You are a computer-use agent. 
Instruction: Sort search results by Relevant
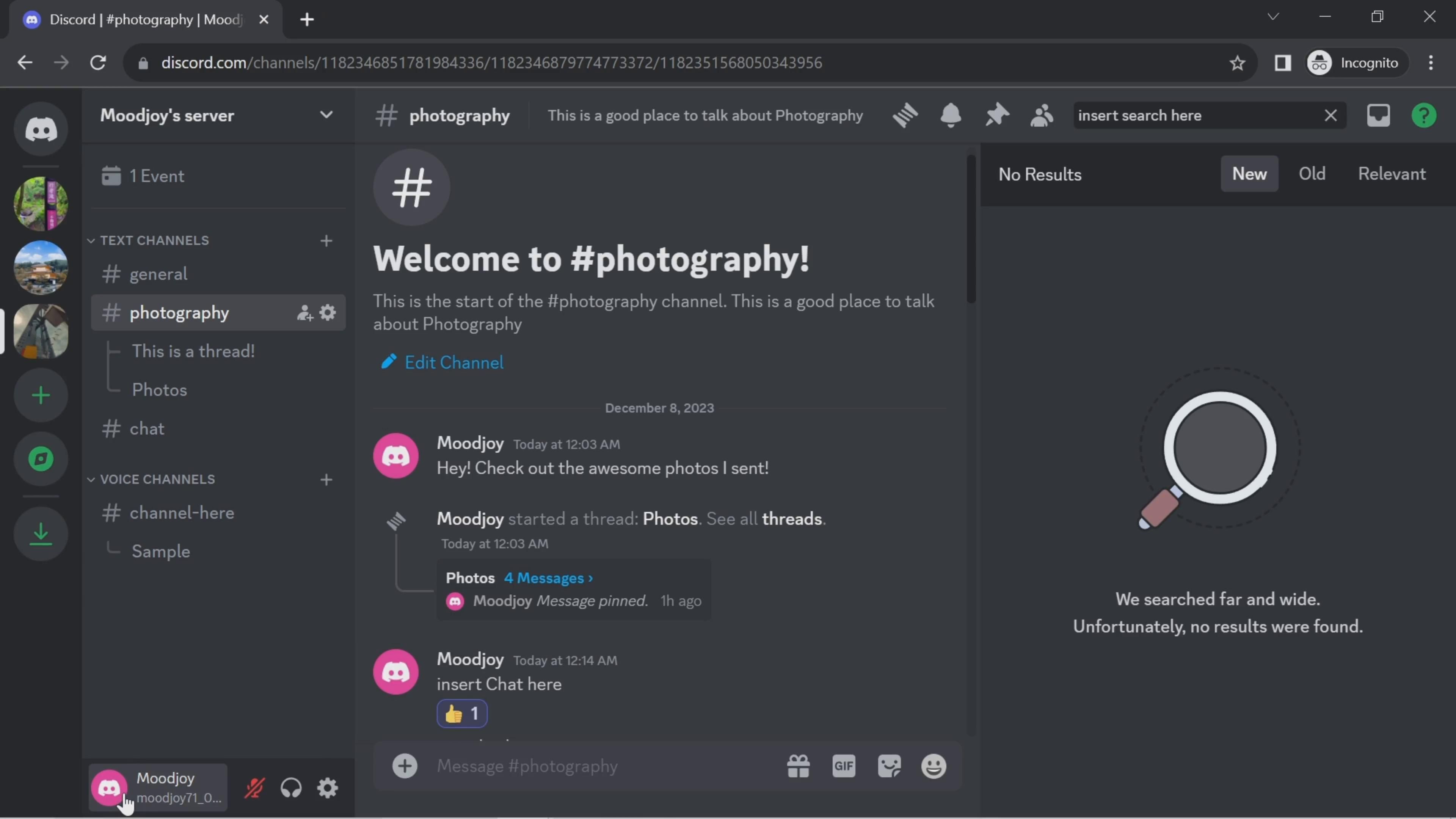point(1392,174)
